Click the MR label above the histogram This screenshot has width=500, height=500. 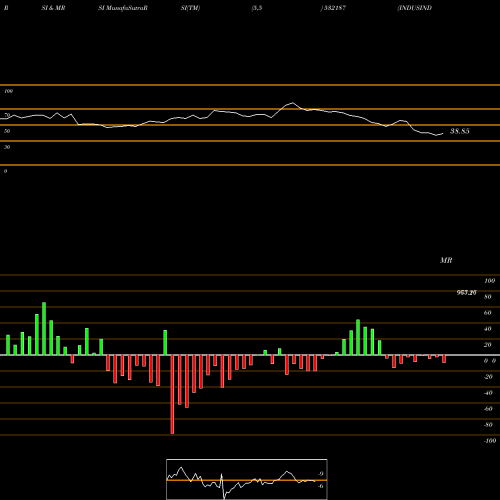(x=446, y=260)
